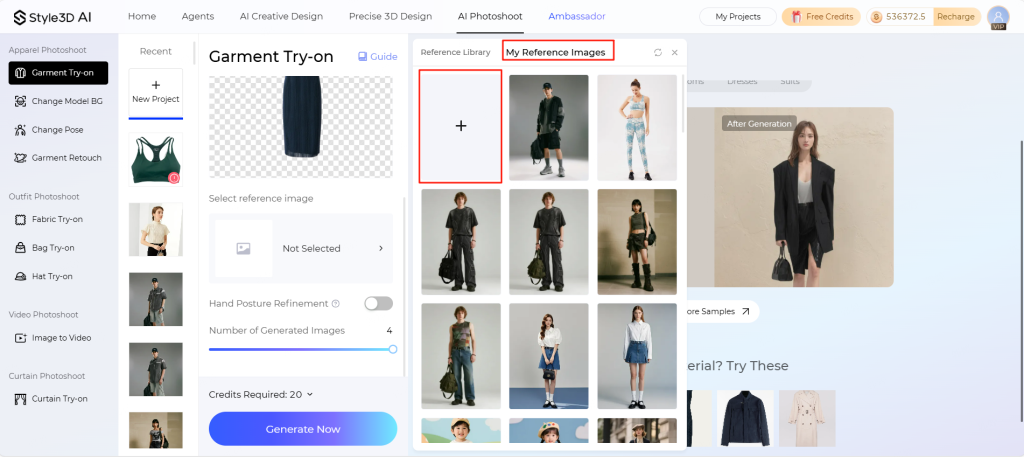This screenshot has width=1024, height=457.
Task: Click the reference panel scrollbar
Action: pyautogui.click(x=683, y=104)
